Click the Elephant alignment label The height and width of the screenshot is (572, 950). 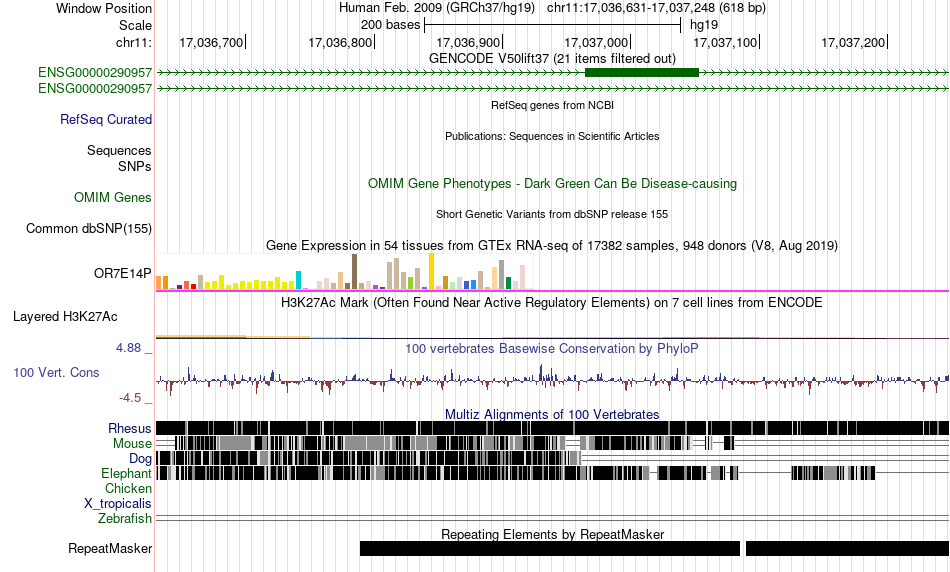pos(126,474)
